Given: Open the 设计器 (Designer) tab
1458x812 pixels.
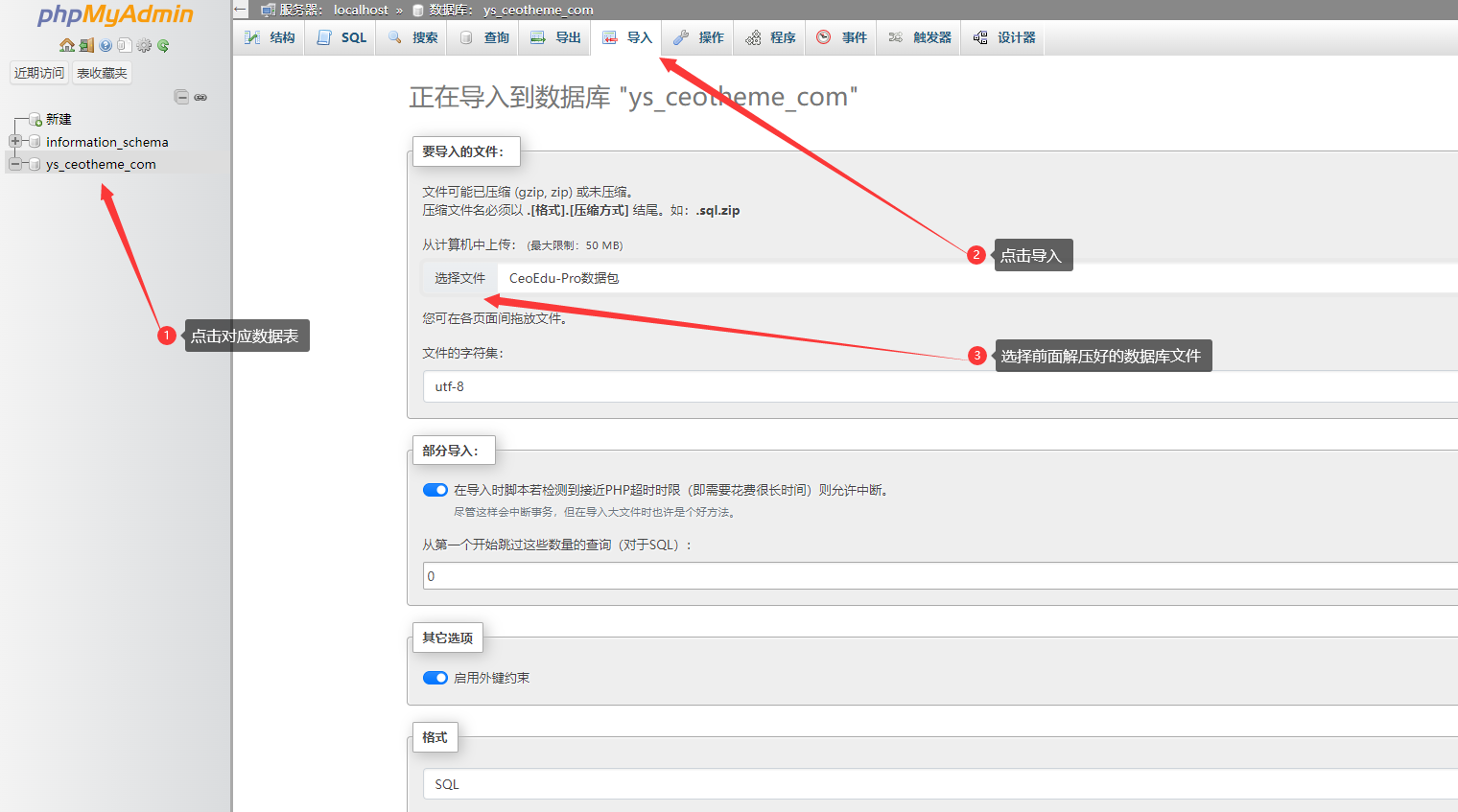Looking at the screenshot, I should 1003,37.
